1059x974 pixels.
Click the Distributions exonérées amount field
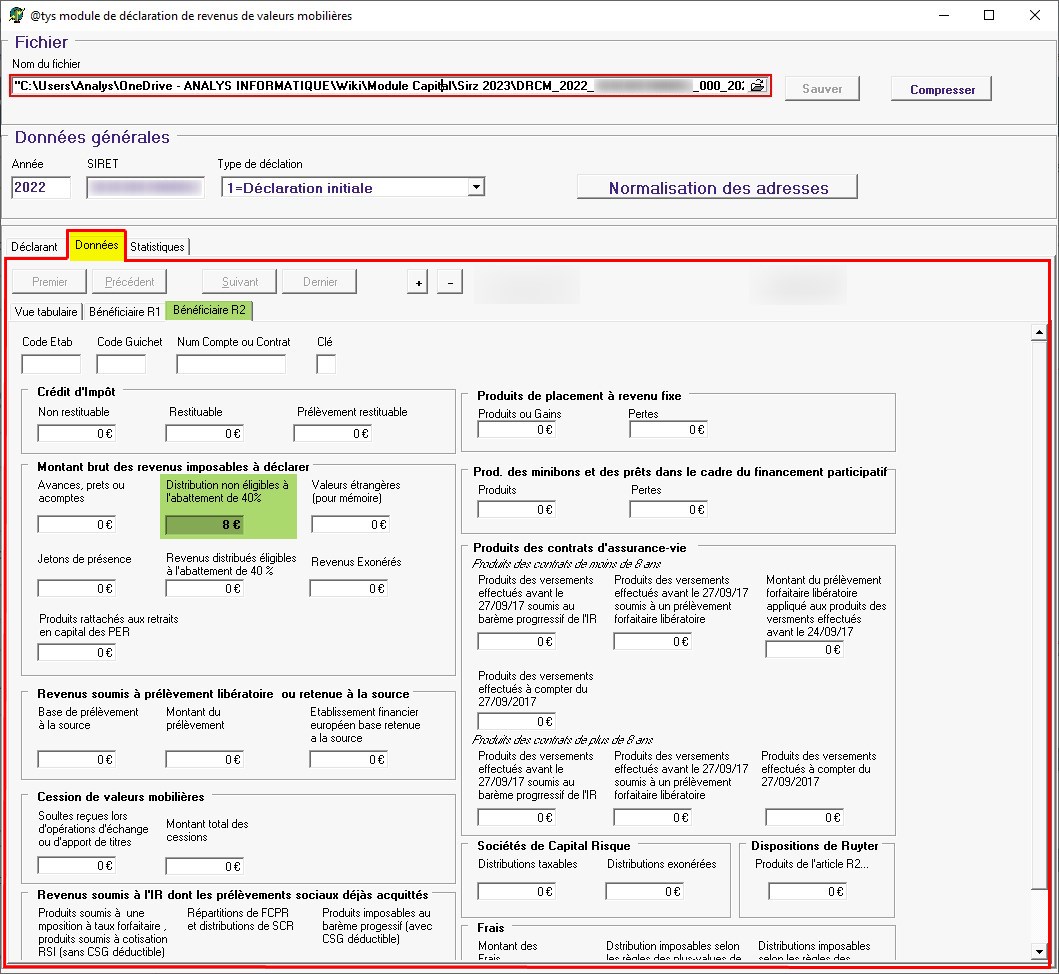645,891
